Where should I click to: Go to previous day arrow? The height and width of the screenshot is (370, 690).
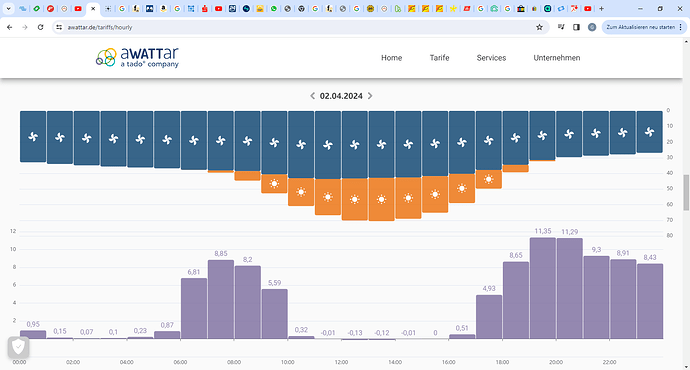point(312,96)
